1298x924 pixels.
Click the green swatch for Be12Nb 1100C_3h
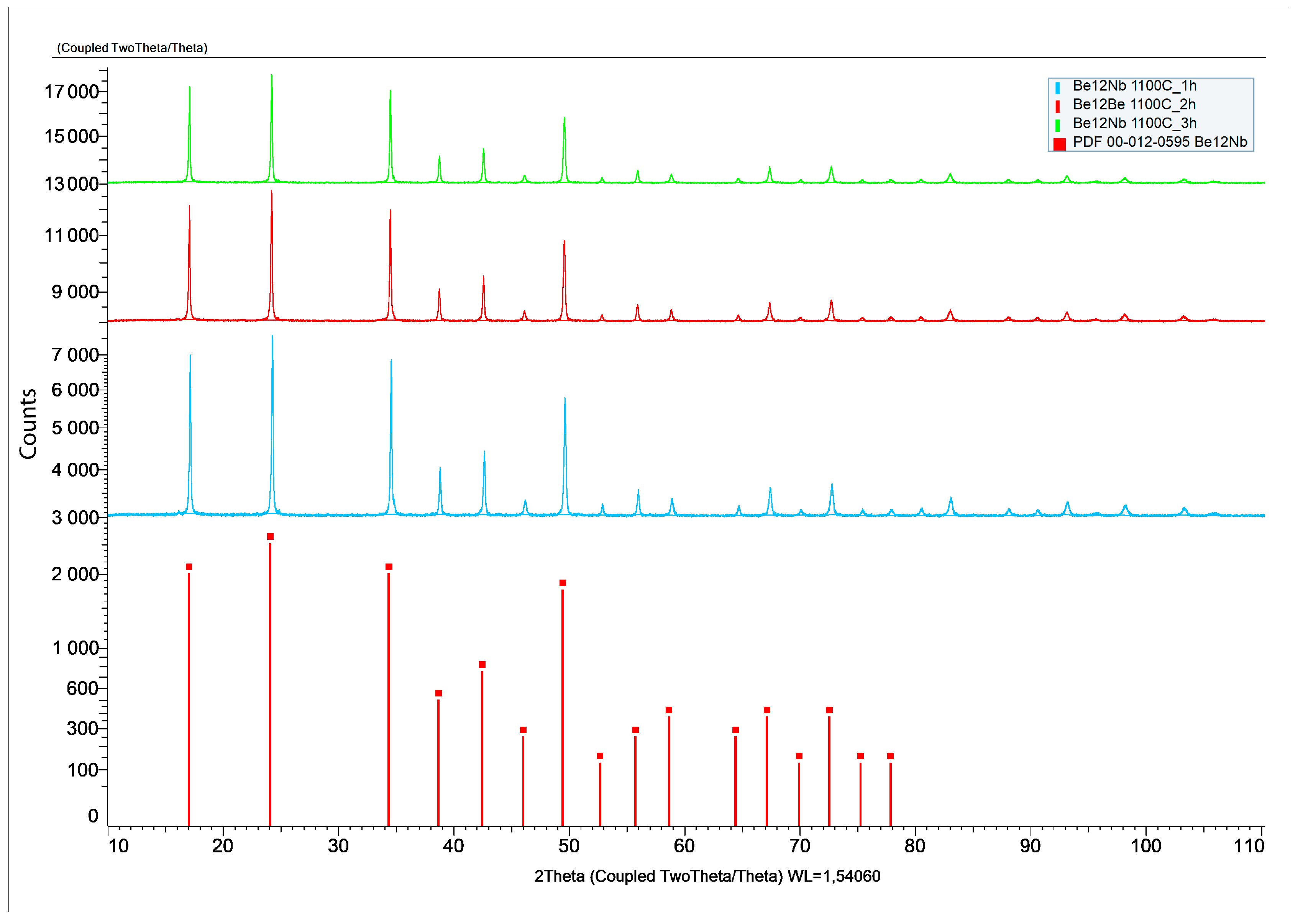click(x=1057, y=125)
